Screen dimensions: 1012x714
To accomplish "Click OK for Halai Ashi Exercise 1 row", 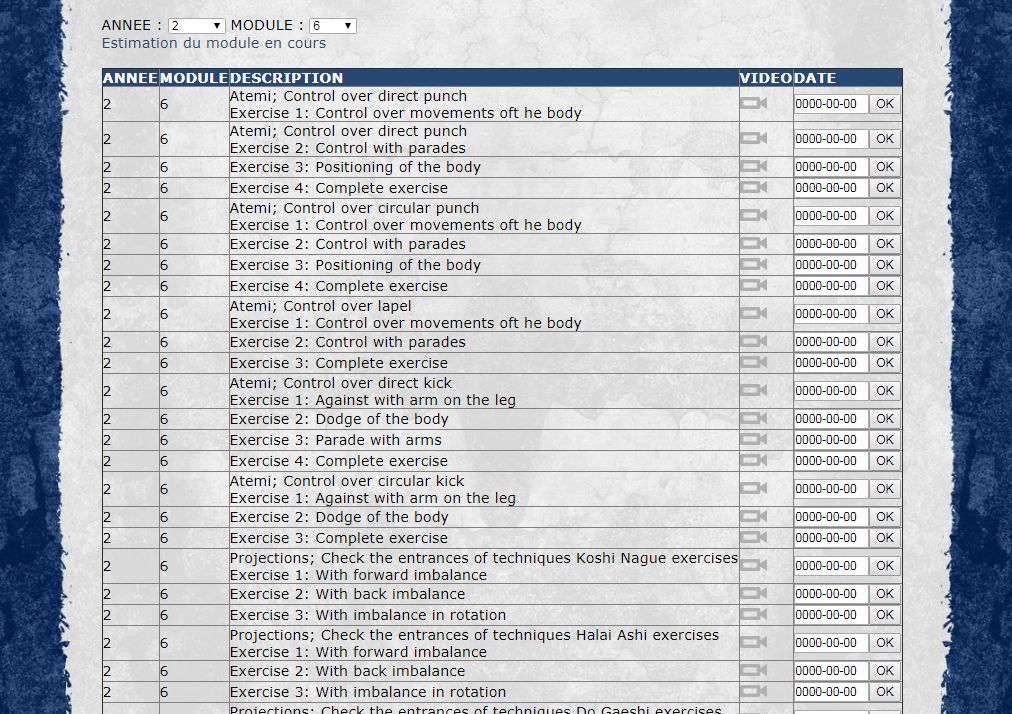I will pyautogui.click(x=884, y=643).
